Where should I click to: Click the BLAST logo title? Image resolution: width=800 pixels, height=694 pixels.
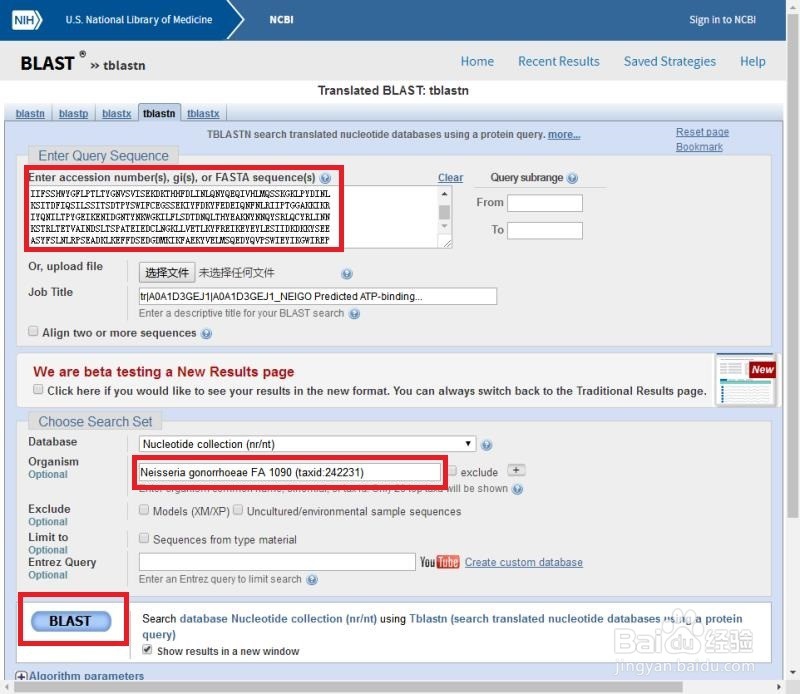click(x=47, y=63)
